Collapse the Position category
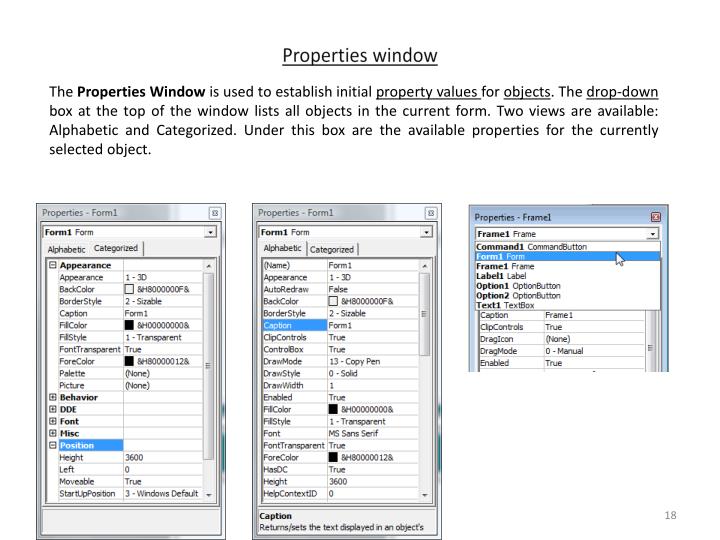Image resolution: width=720 pixels, height=540 pixels. point(53,445)
